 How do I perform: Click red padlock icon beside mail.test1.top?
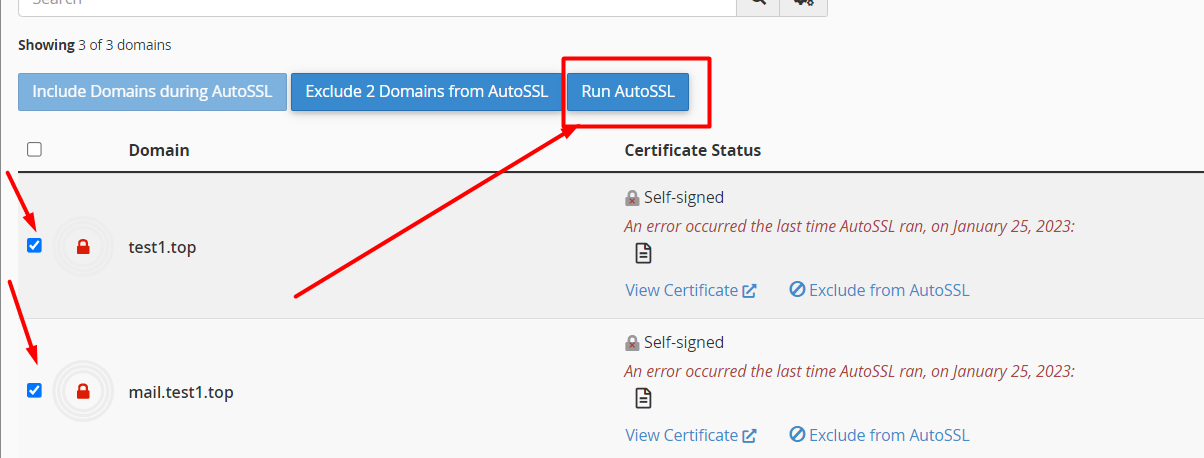83,392
